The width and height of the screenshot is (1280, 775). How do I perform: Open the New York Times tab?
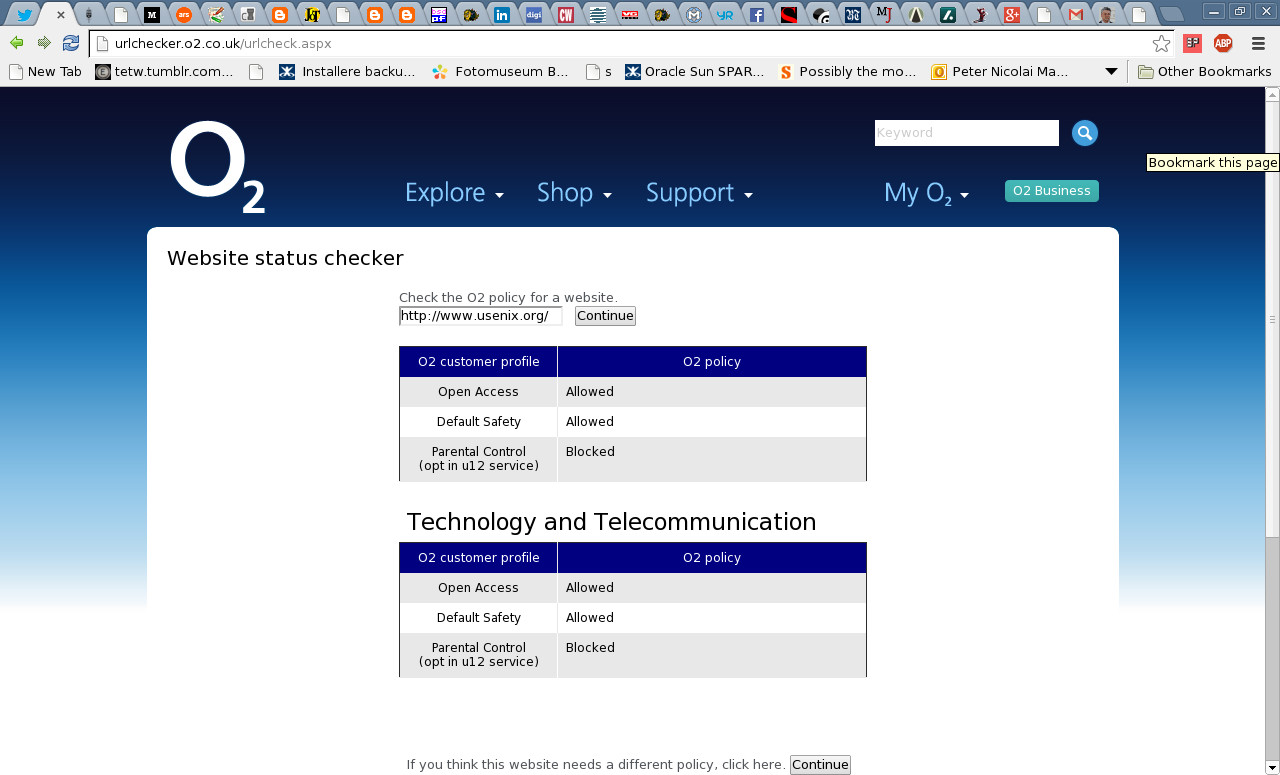point(852,15)
